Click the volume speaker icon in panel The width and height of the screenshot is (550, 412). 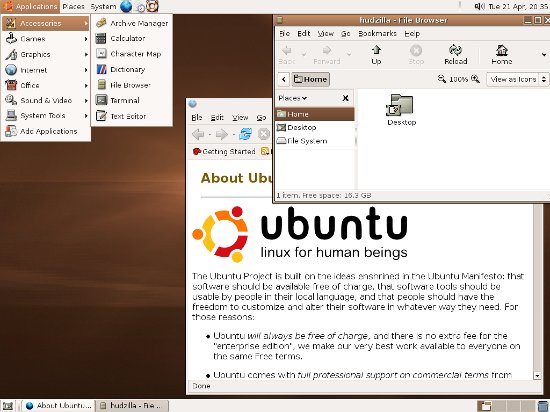(x=479, y=6)
